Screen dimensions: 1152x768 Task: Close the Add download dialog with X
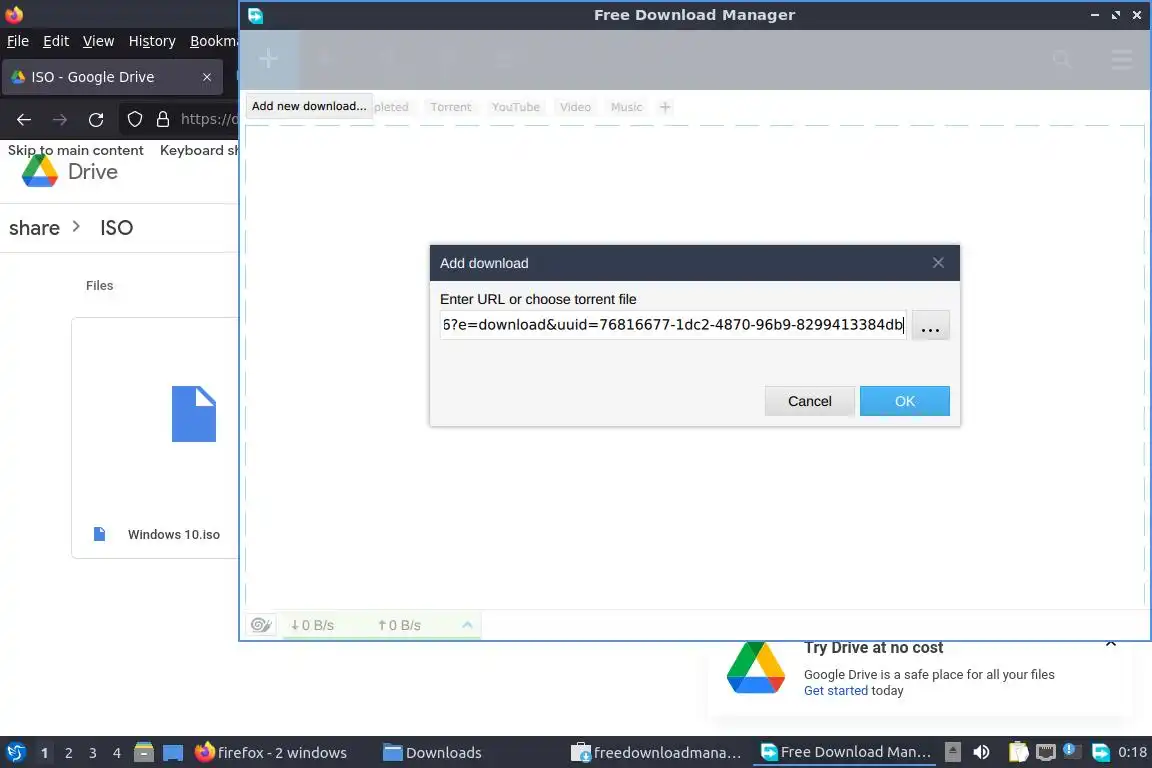pos(938,263)
